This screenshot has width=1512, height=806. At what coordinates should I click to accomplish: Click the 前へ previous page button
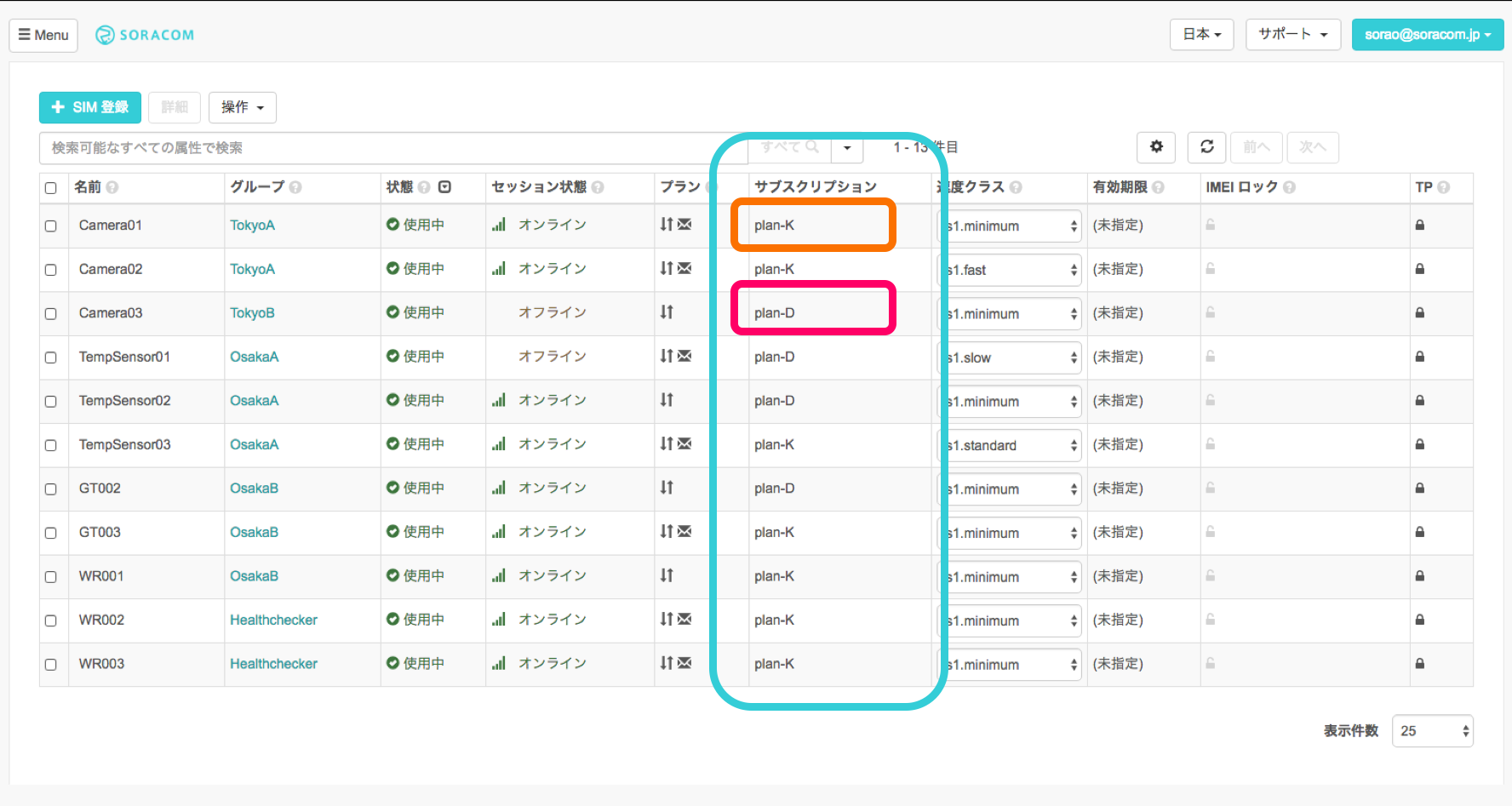(x=1257, y=147)
